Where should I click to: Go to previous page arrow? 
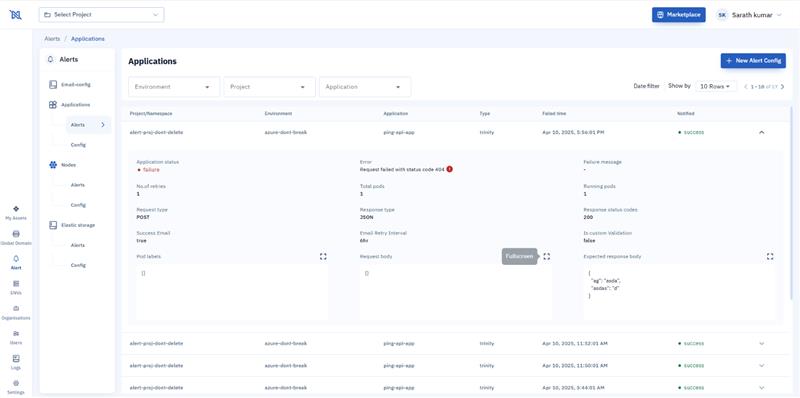746,87
